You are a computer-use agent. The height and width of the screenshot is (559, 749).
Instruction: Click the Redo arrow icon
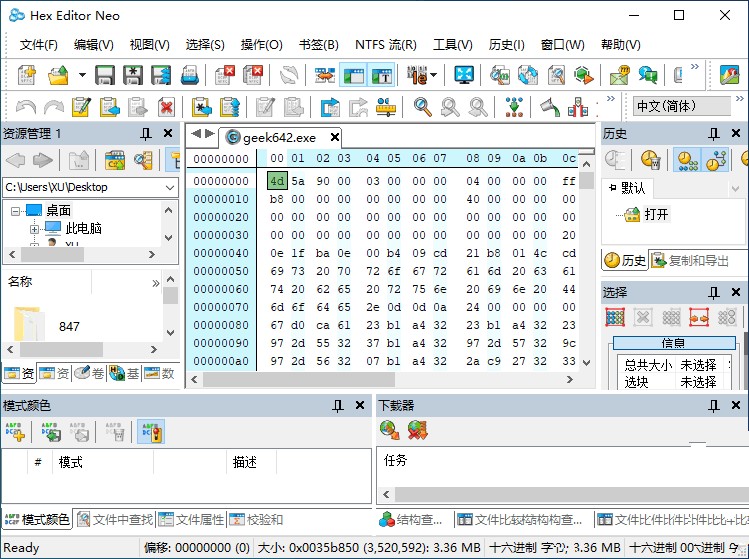[x=54, y=107]
